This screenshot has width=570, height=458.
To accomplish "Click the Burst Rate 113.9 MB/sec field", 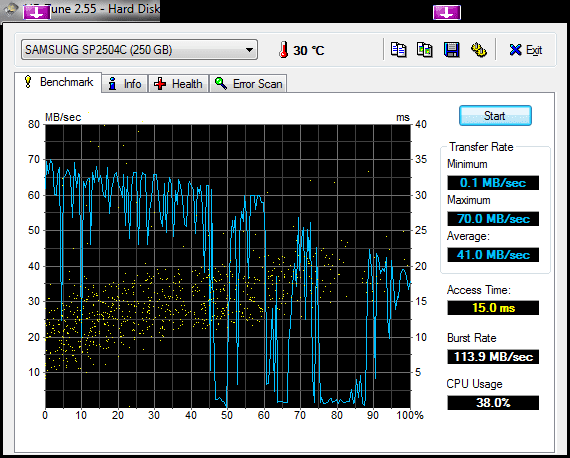I will (x=493, y=357).
